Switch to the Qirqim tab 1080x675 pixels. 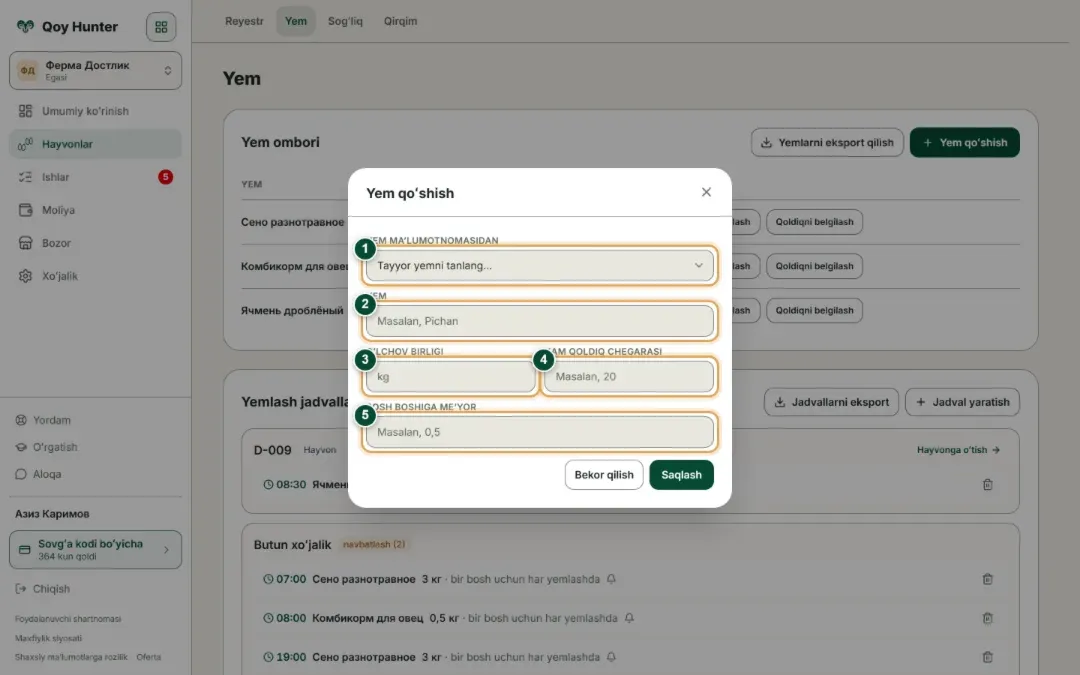point(400,21)
